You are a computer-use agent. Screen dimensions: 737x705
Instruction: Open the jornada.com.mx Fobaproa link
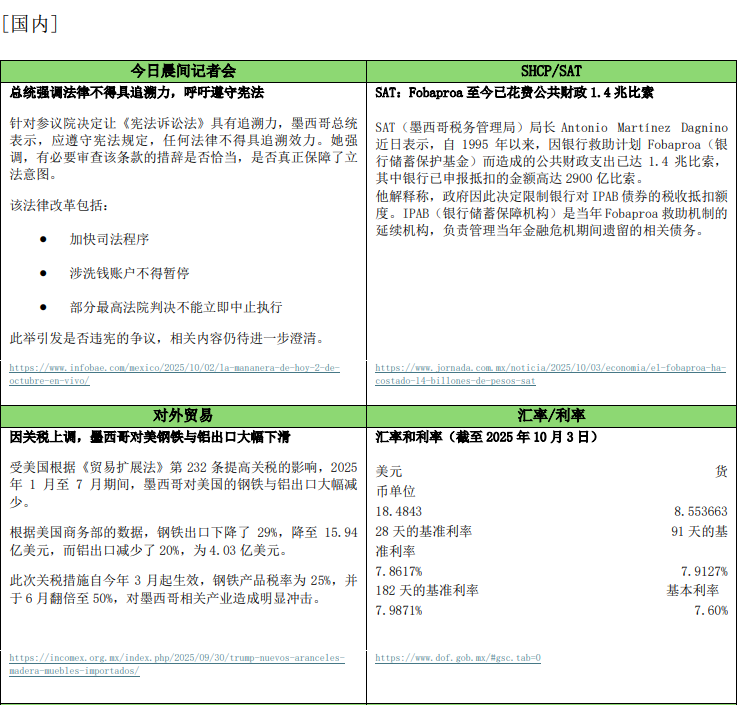click(x=550, y=368)
